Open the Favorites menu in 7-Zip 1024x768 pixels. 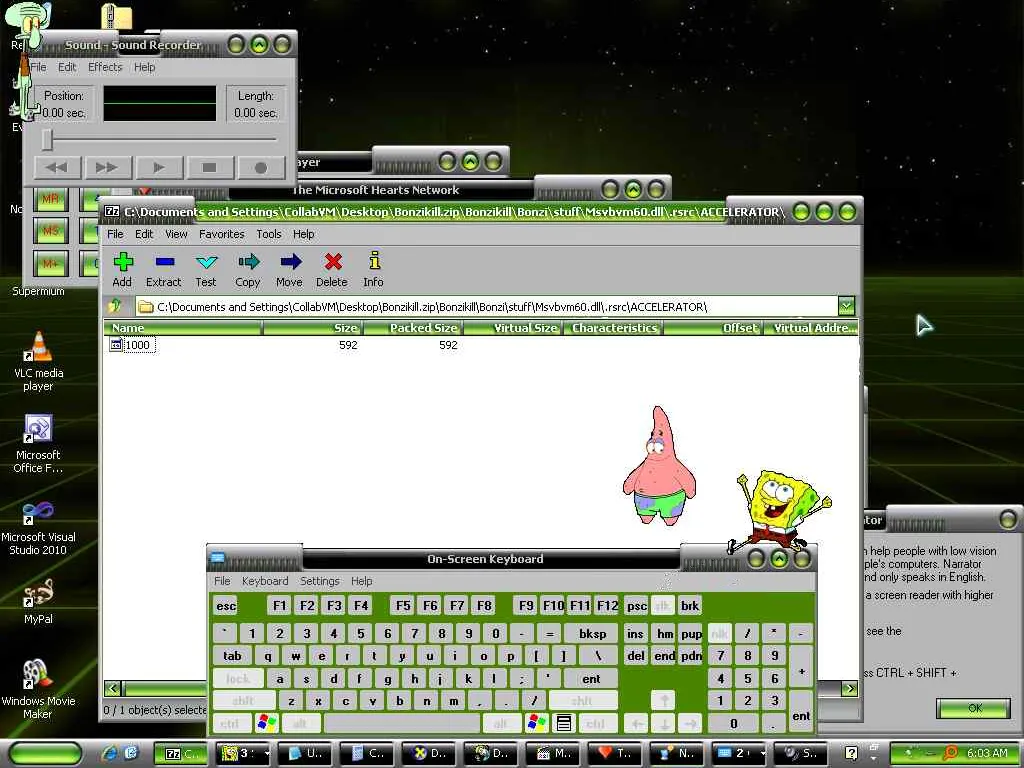(222, 234)
